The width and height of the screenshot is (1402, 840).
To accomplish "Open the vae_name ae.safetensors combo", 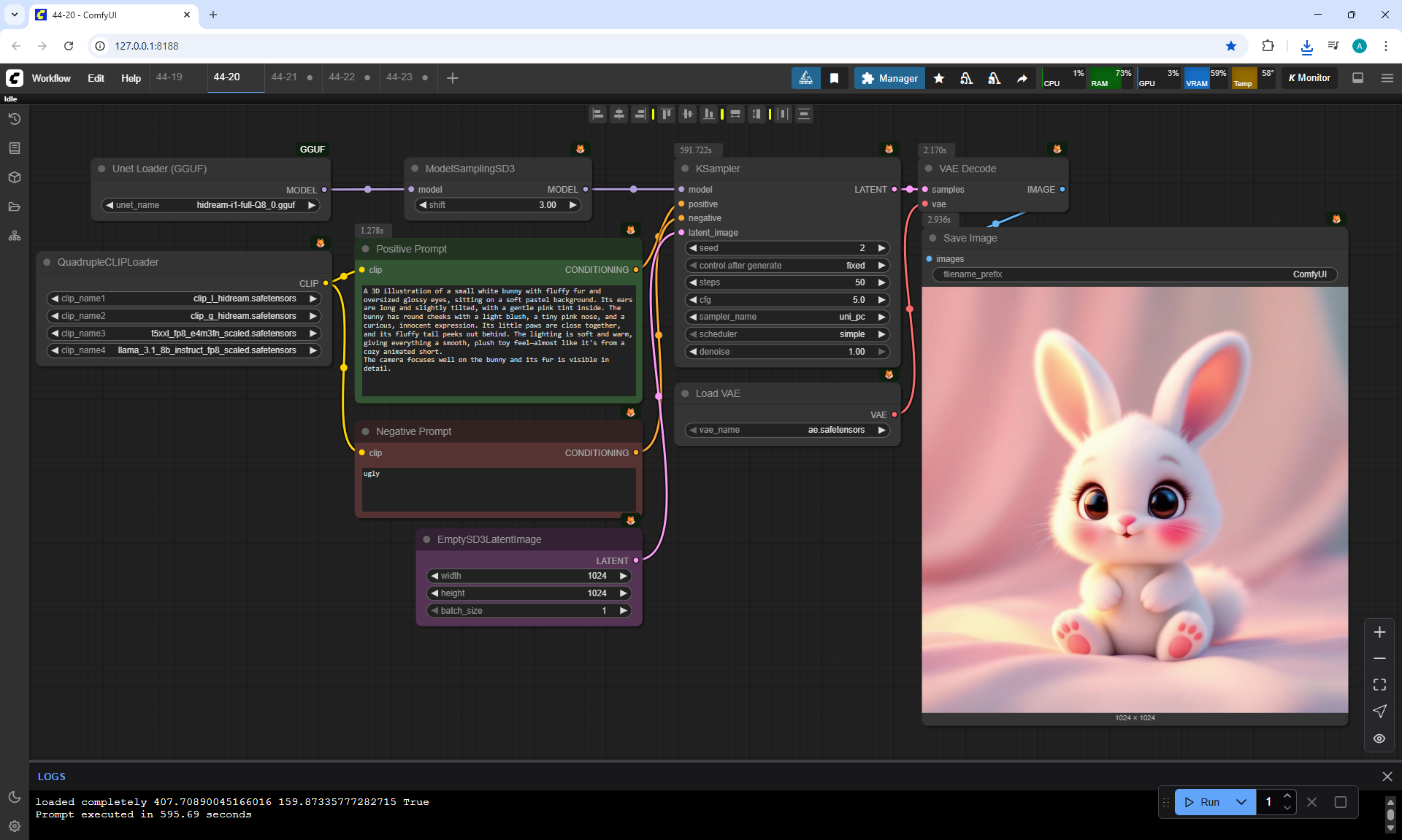I will coord(786,430).
